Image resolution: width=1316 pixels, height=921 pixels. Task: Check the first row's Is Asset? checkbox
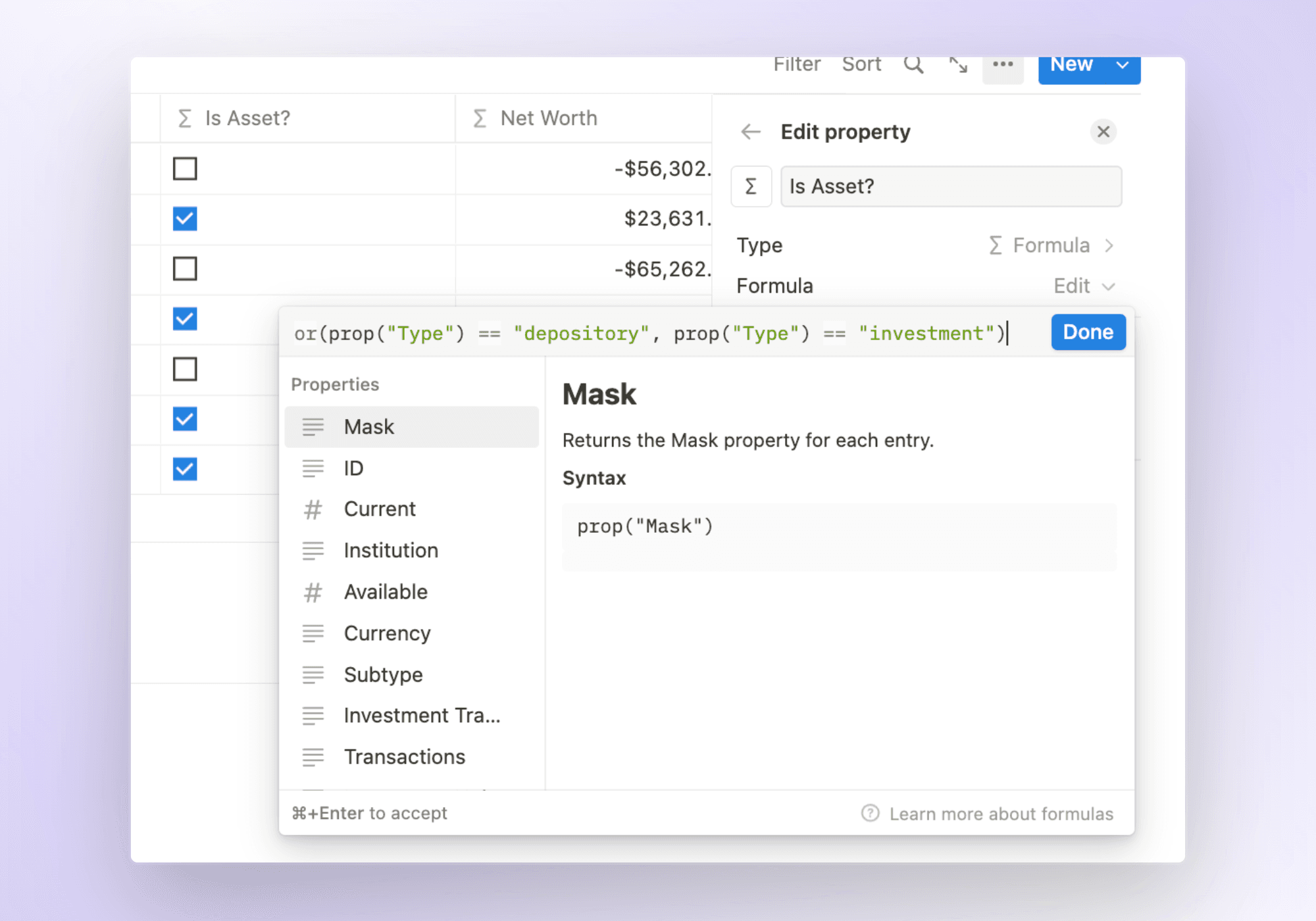[x=185, y=169]
